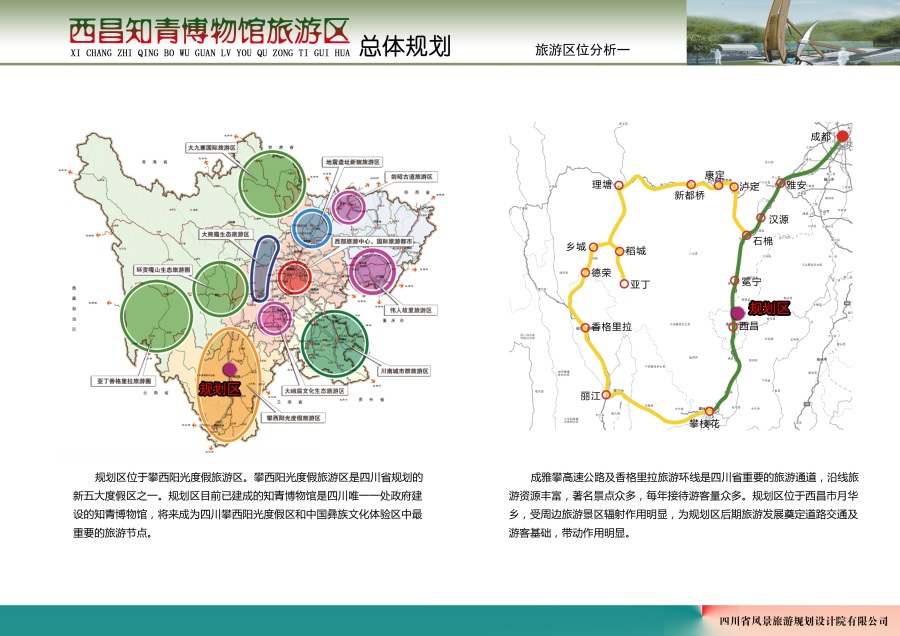Select the purple 规划区 dot near 西昌
Viewport: 900px width, 636px height.
coord(739,313)
